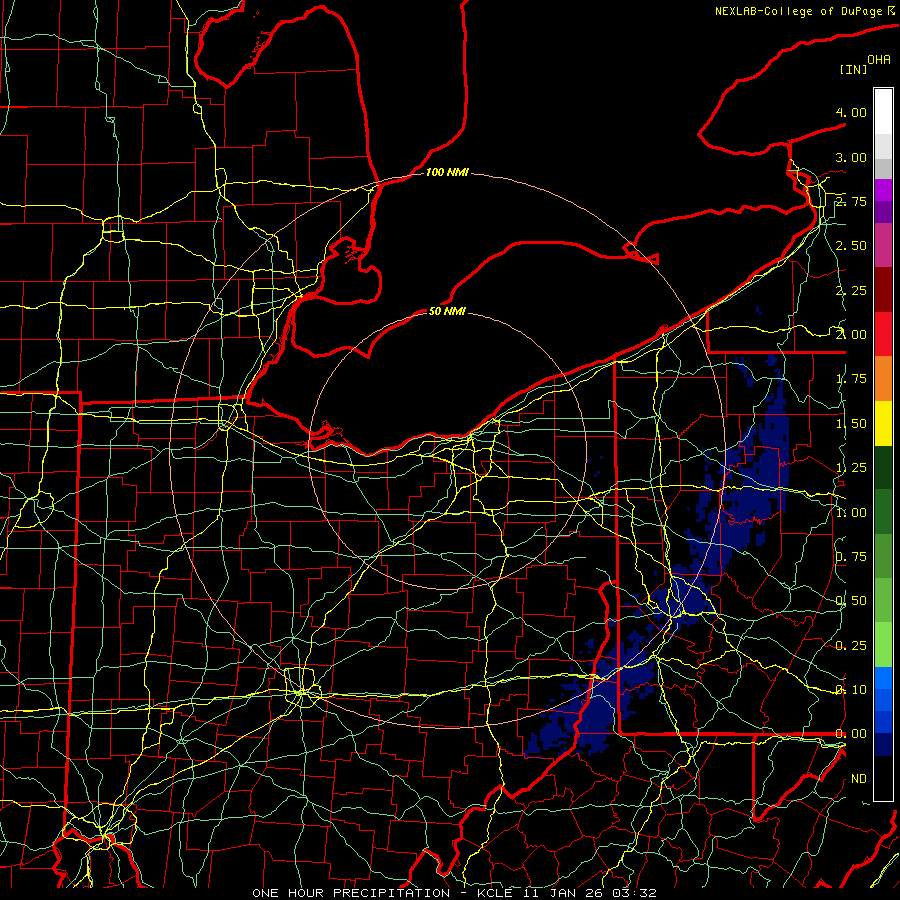Click the 0.10 legend value
This screenshot has width=900, height=900.
pos(851,690)
